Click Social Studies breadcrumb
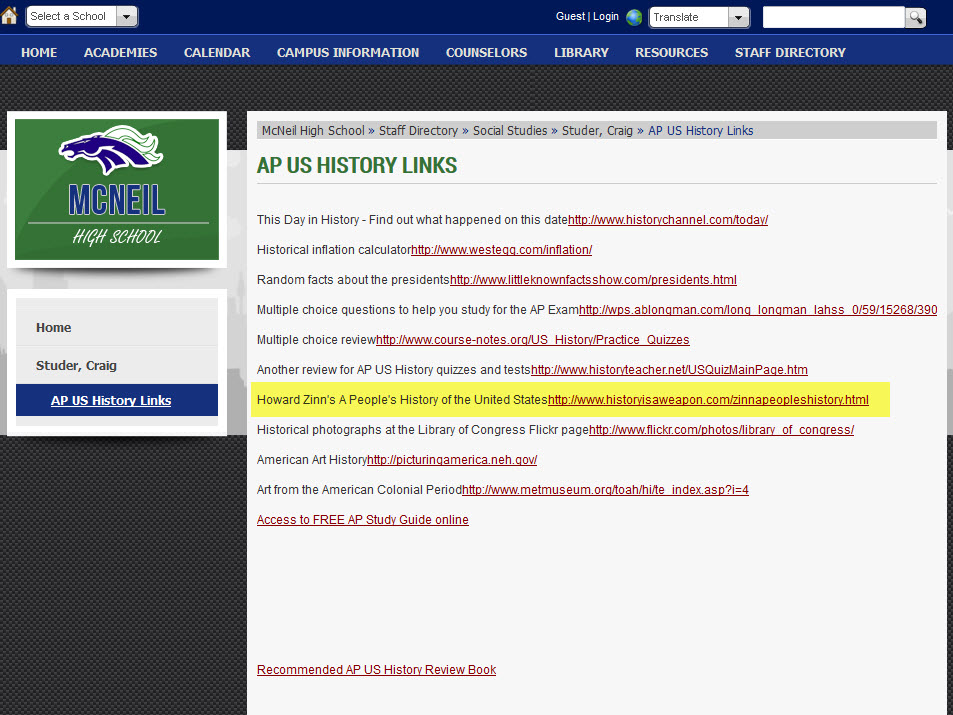 pos(510,130)
